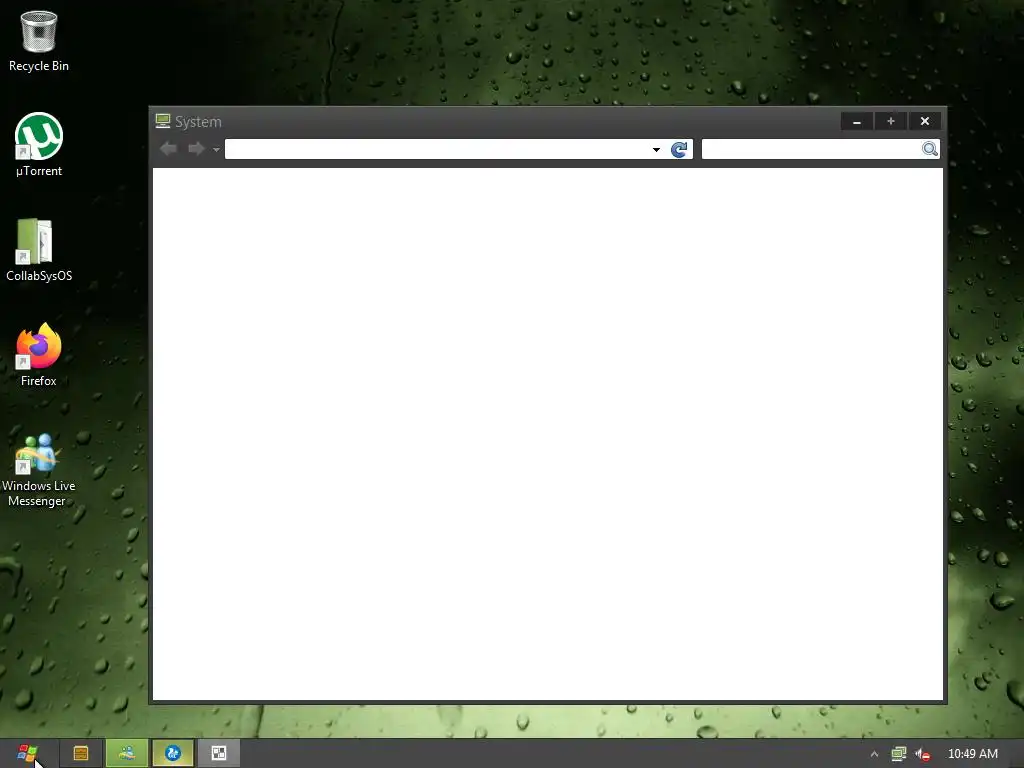Open recent pages dropdown beside Forward arrow
This screenshot has width=1024, height=768.
pyautogui.click(x=216, y=150)
